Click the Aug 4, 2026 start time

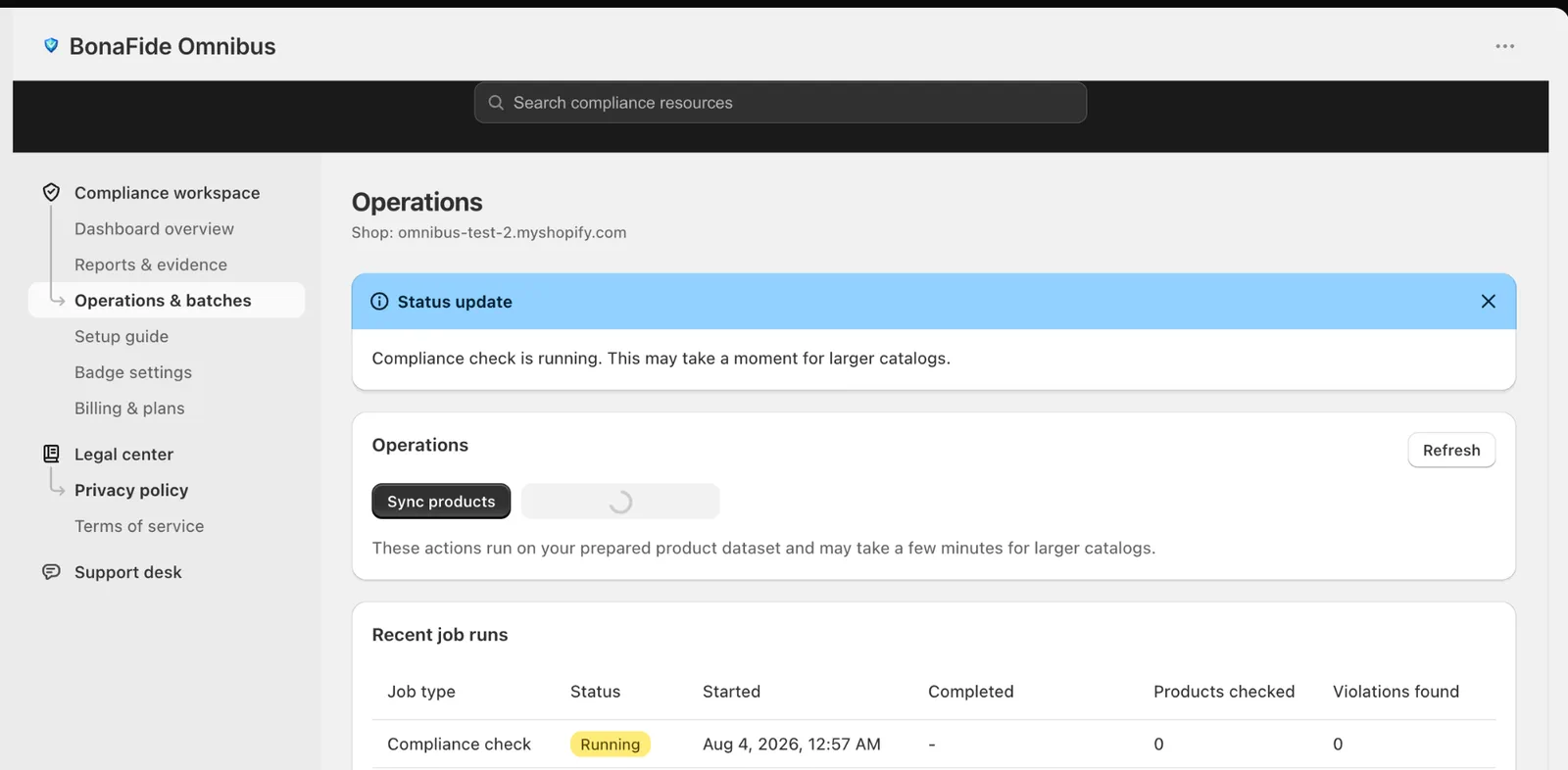click(x=791, y=744)
